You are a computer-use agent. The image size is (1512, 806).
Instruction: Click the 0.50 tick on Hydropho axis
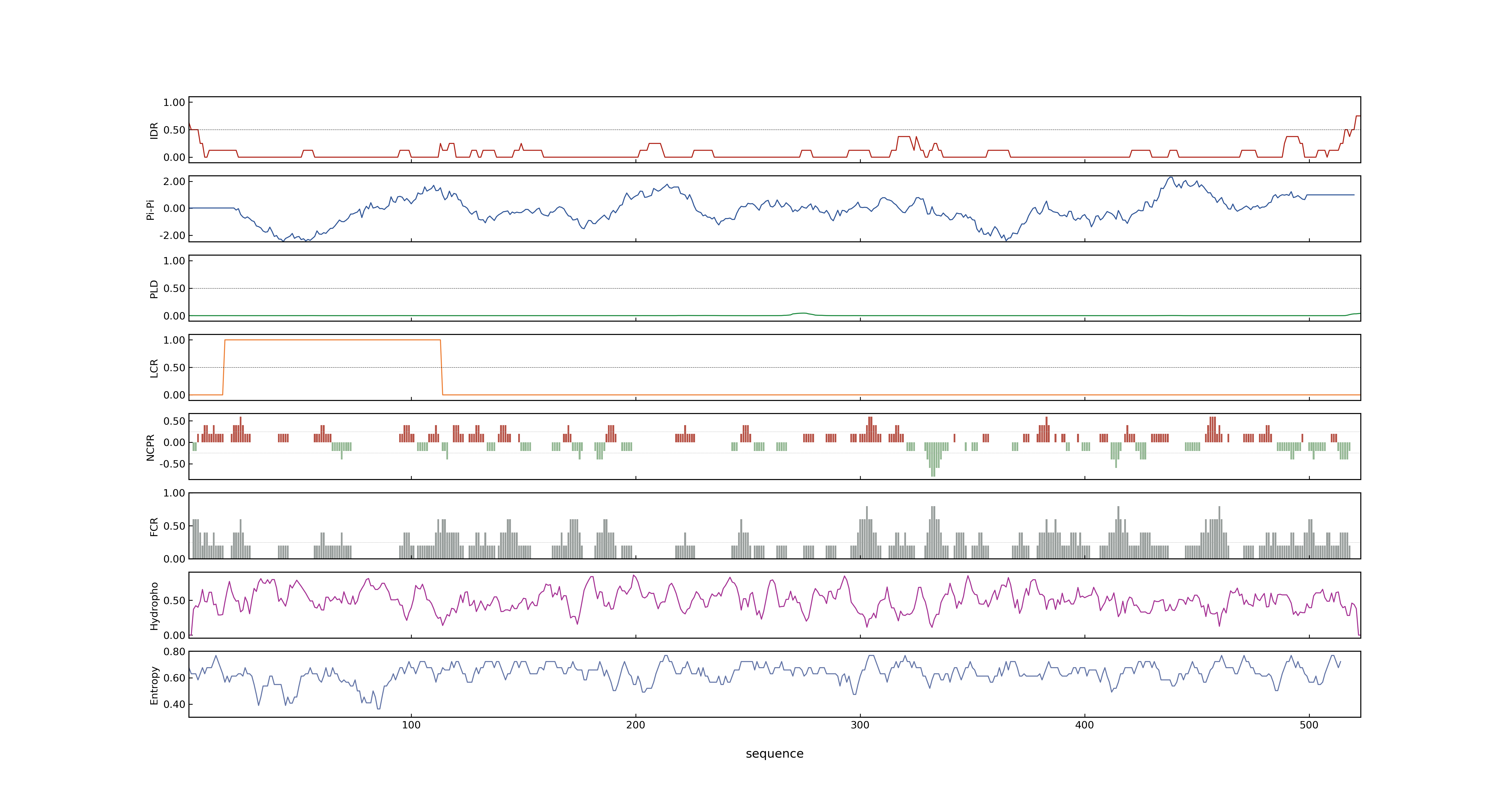[174, 601]
